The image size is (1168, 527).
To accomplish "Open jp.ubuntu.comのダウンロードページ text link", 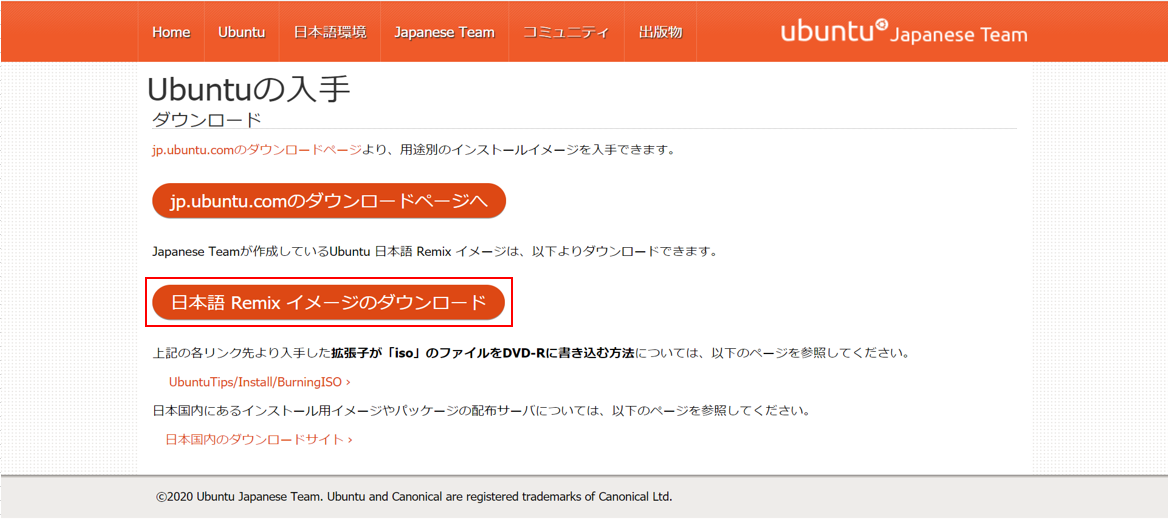I will 257,150.
